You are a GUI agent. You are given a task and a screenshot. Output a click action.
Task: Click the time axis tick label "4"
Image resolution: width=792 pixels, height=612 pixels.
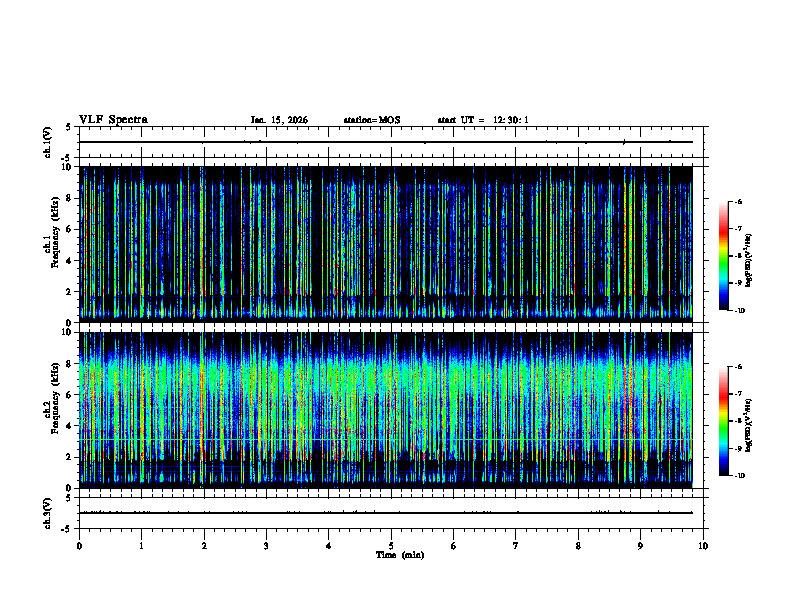coord(329,546)
